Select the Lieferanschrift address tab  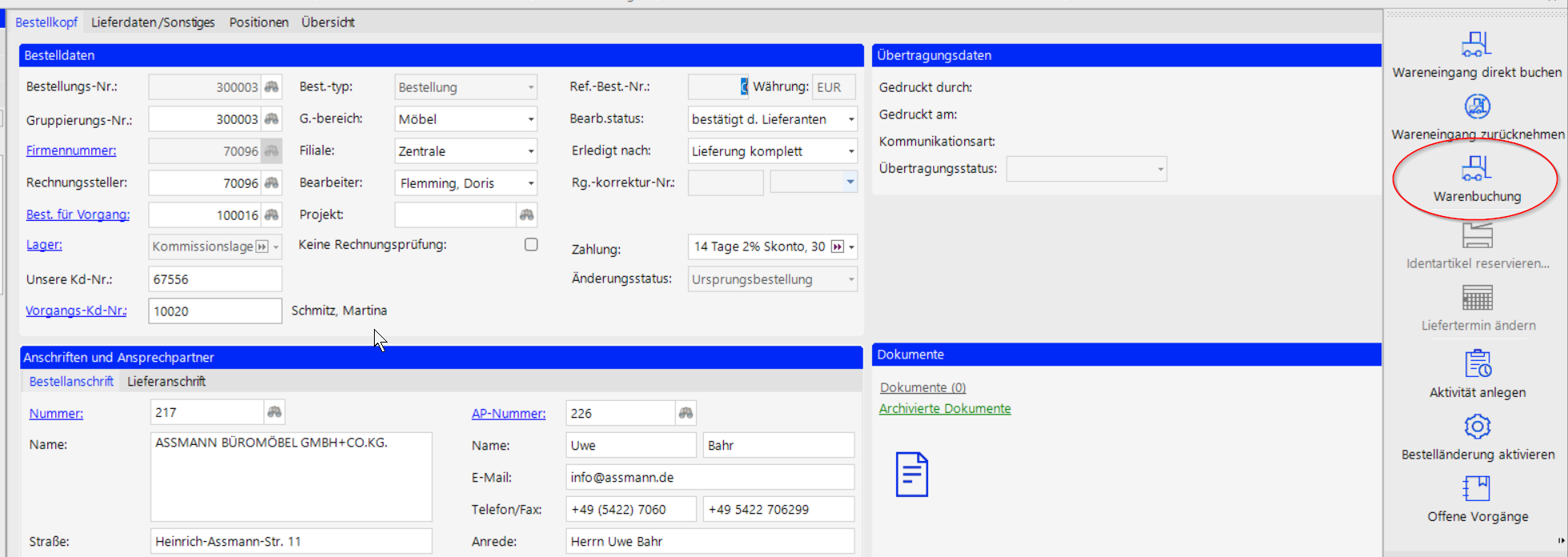[x=167, y=382]
